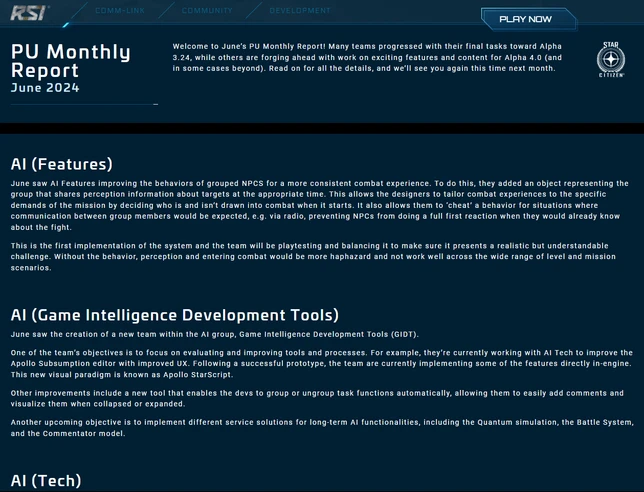Viewport: 644px width, 492px height.
Task: Click paragraph about Quantum simulation and Battle System
Action: click(320, 428)
